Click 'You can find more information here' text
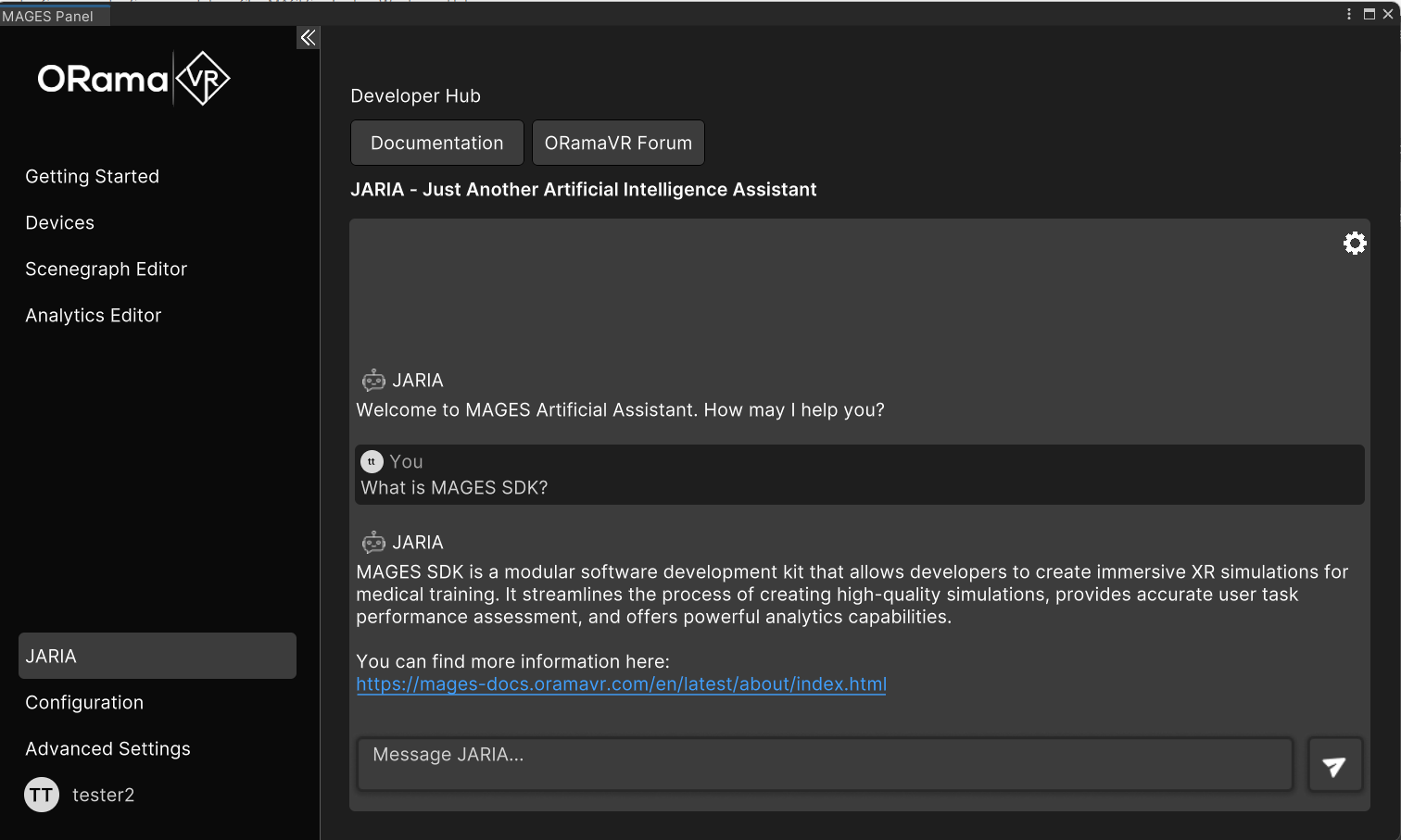Viewport: 1401px width, 840px height. [x=512, y=662]
